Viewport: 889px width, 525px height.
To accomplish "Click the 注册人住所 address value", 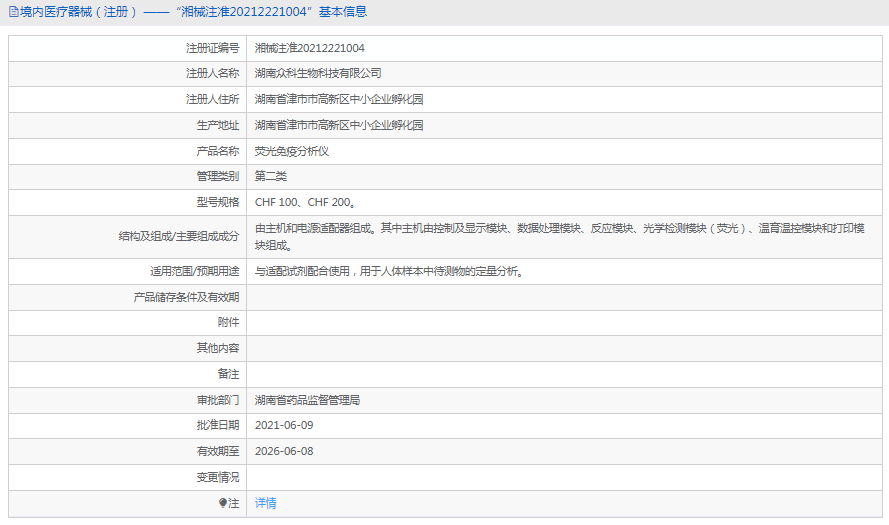I will tap(339, 99).
